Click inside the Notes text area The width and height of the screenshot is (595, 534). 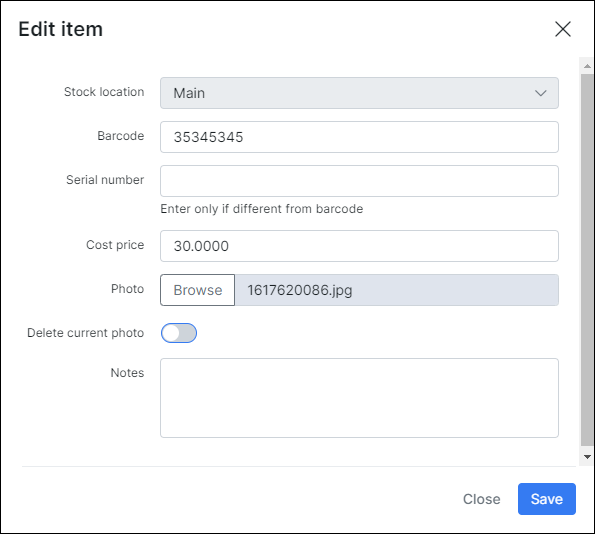359,398
